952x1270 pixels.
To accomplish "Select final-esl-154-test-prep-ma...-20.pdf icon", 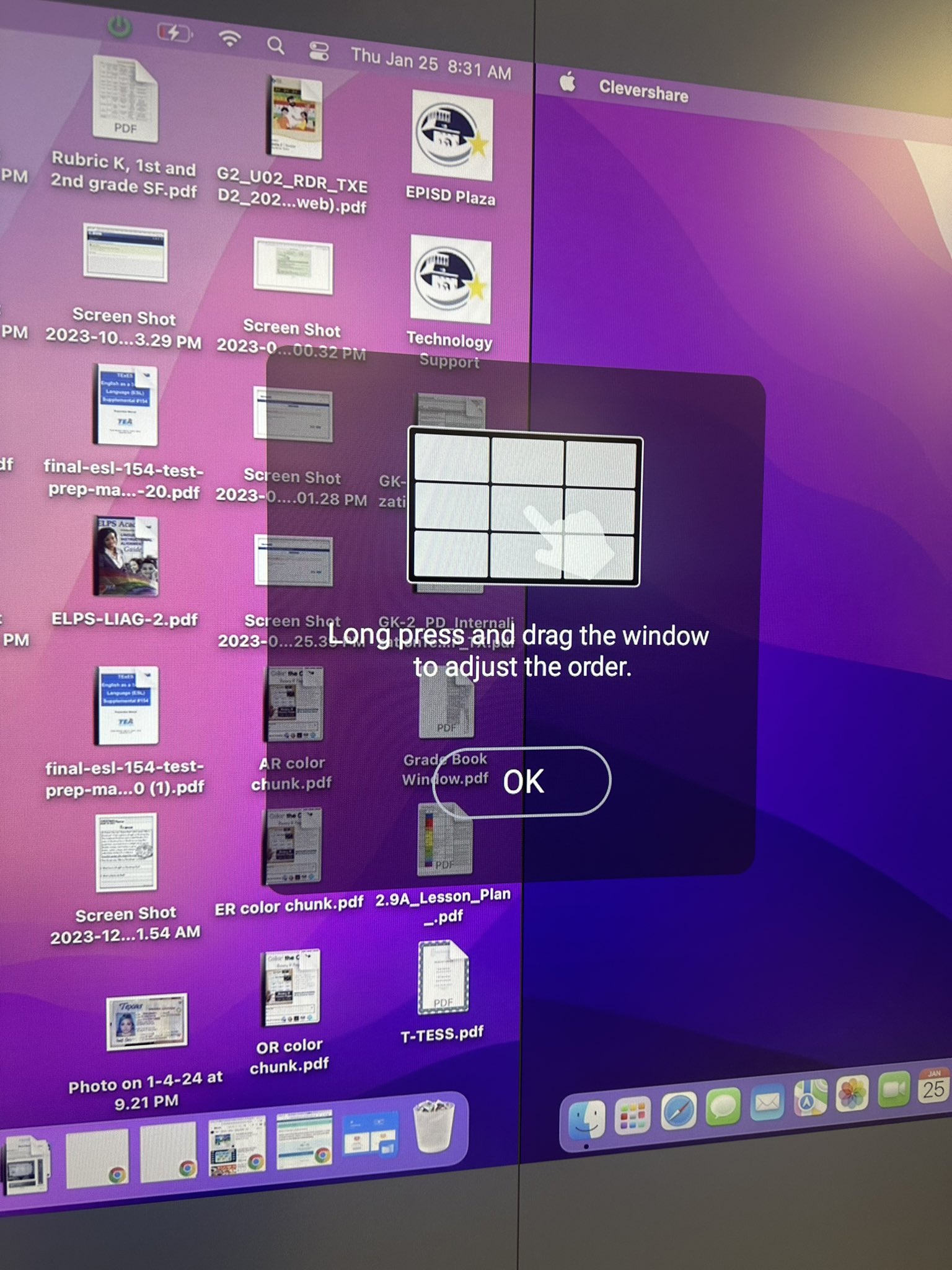I will click(126, 405).
